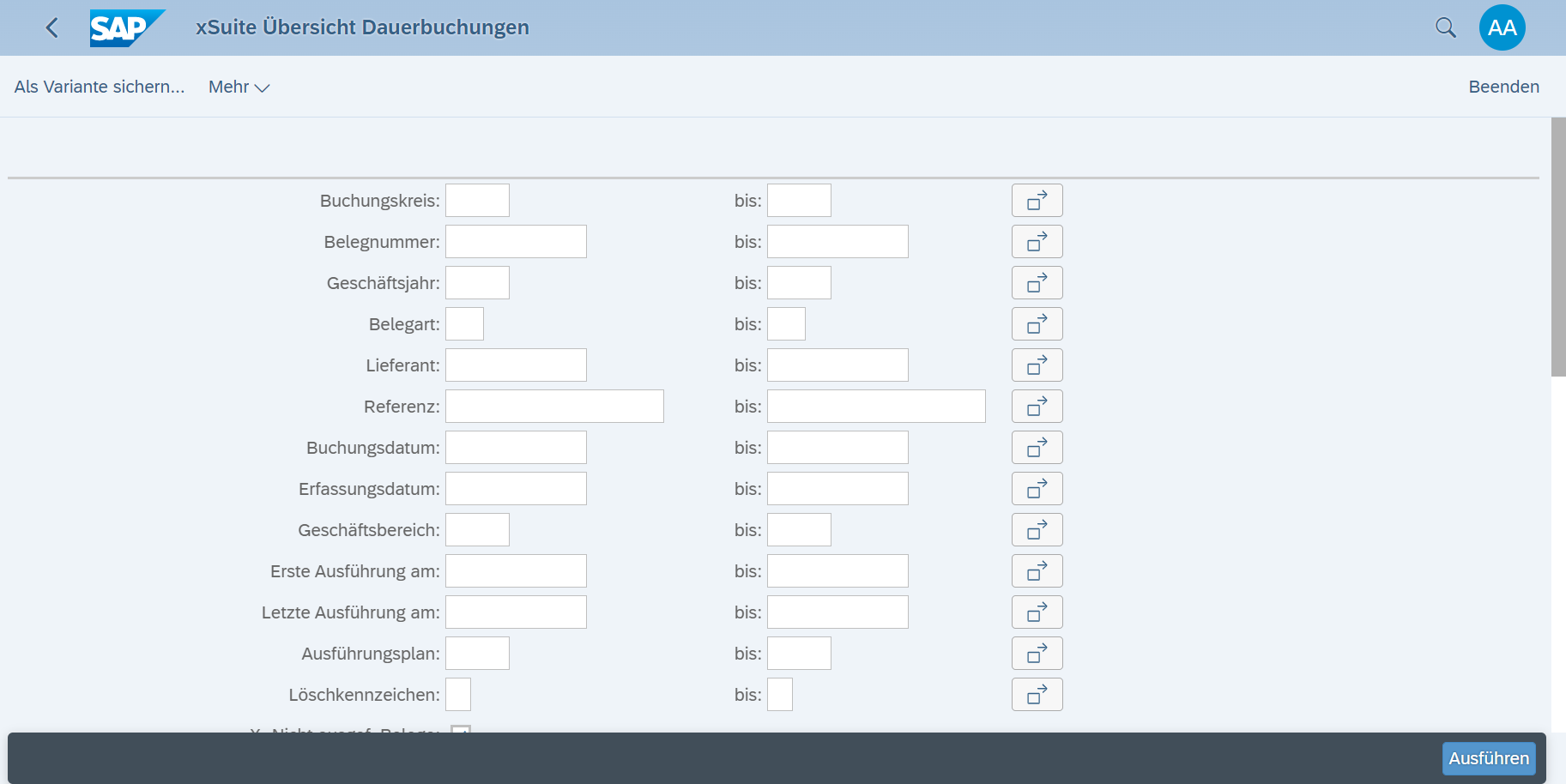Click the SAP logo

(x=126, y=28)
